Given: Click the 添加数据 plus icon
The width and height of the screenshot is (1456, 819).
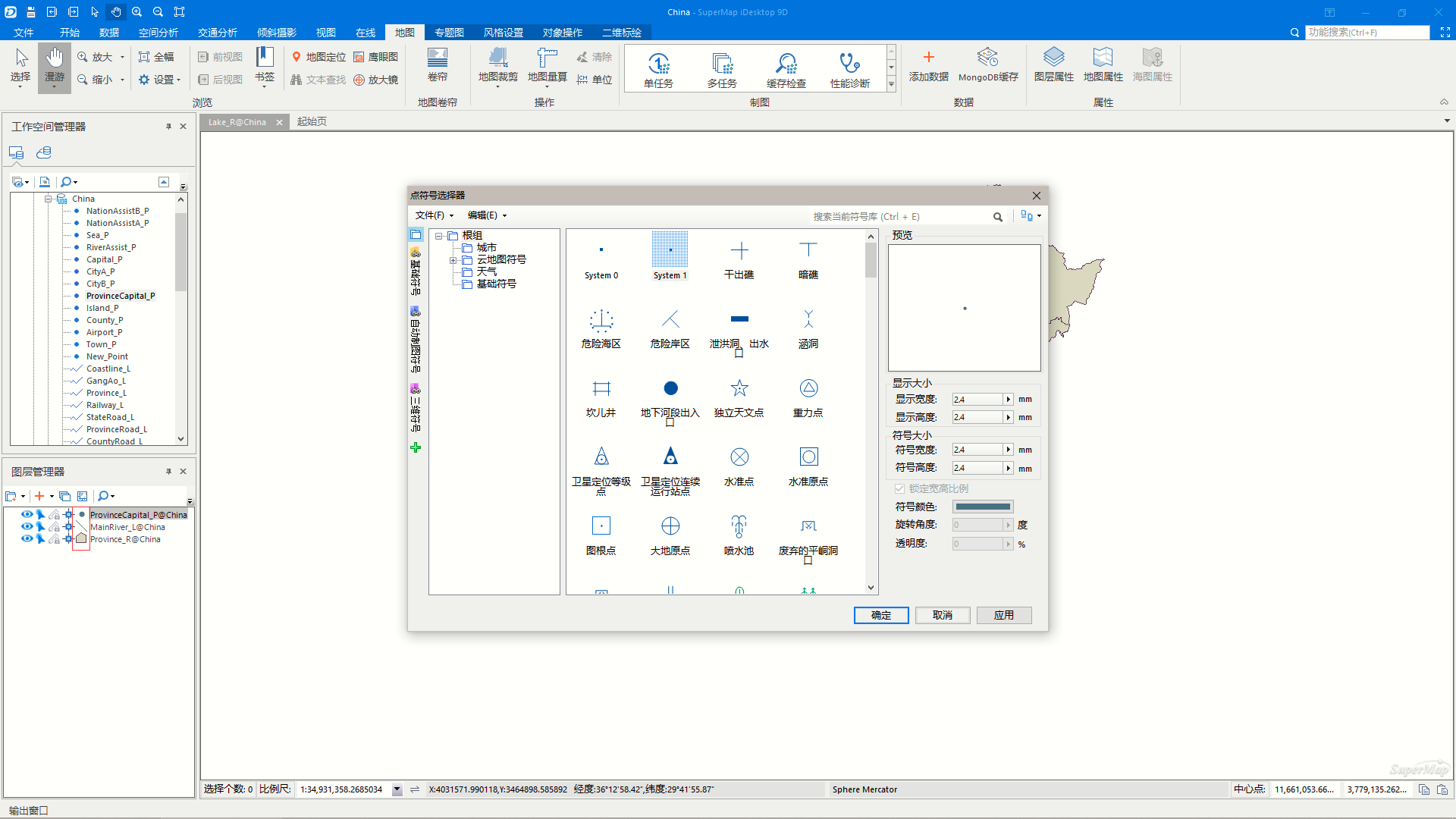Looking at the screenshot, I should (928, 58).
